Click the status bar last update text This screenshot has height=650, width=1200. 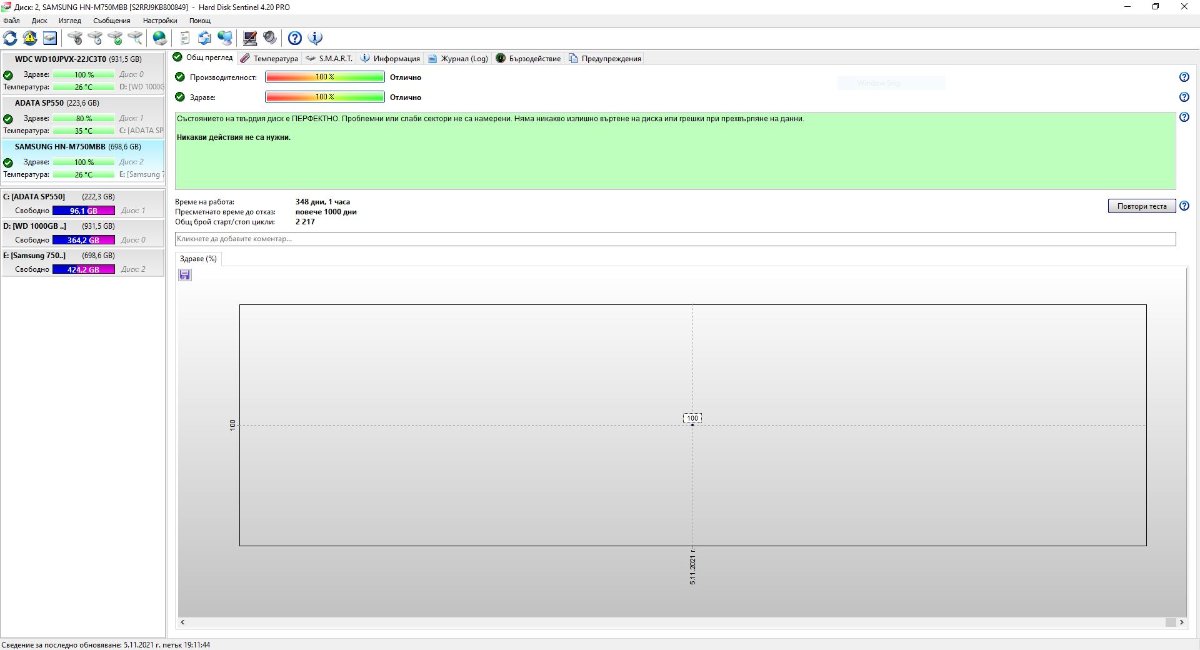pyautogui.click(x=106, y=644)
